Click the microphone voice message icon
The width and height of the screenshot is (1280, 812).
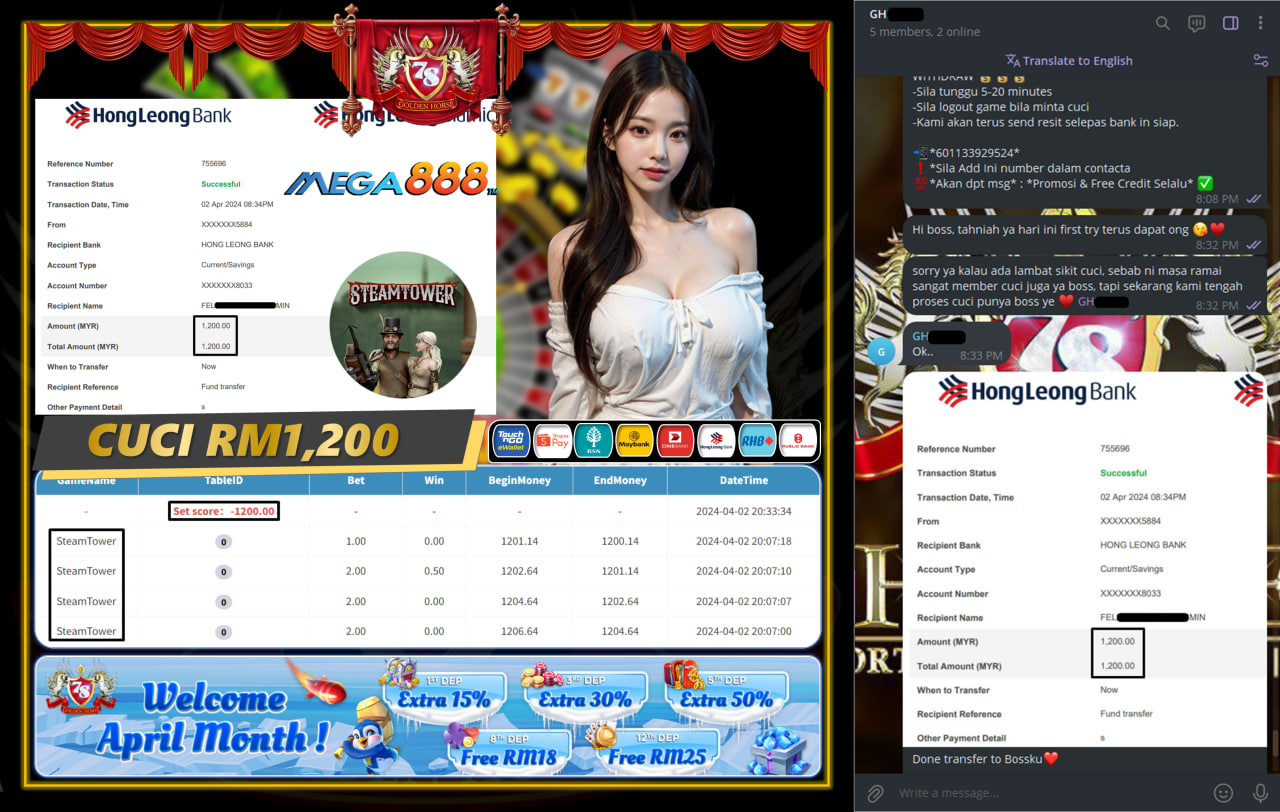pyautogui.click(x=1260, y=793)
